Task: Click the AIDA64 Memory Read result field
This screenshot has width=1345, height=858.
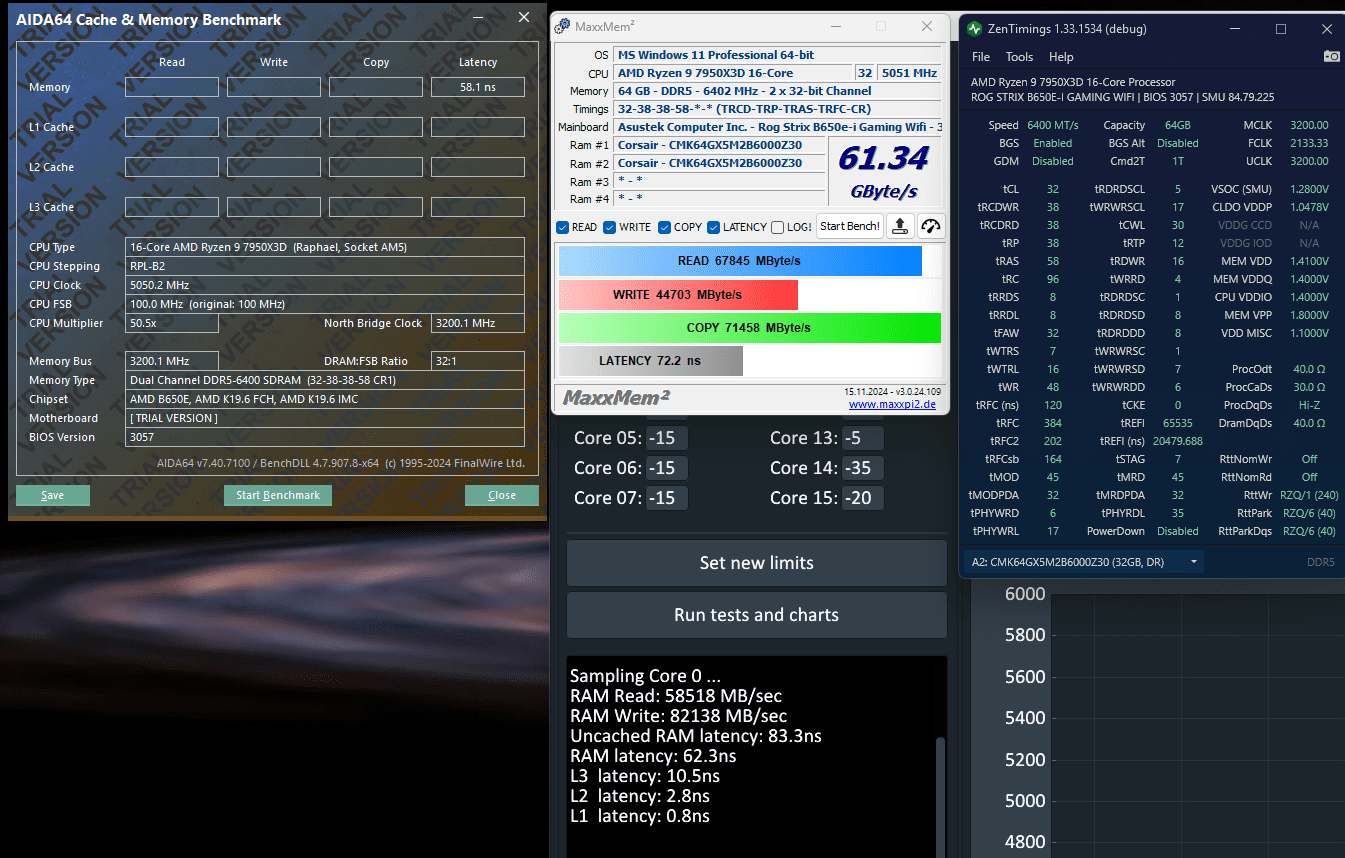Action: 172,87
